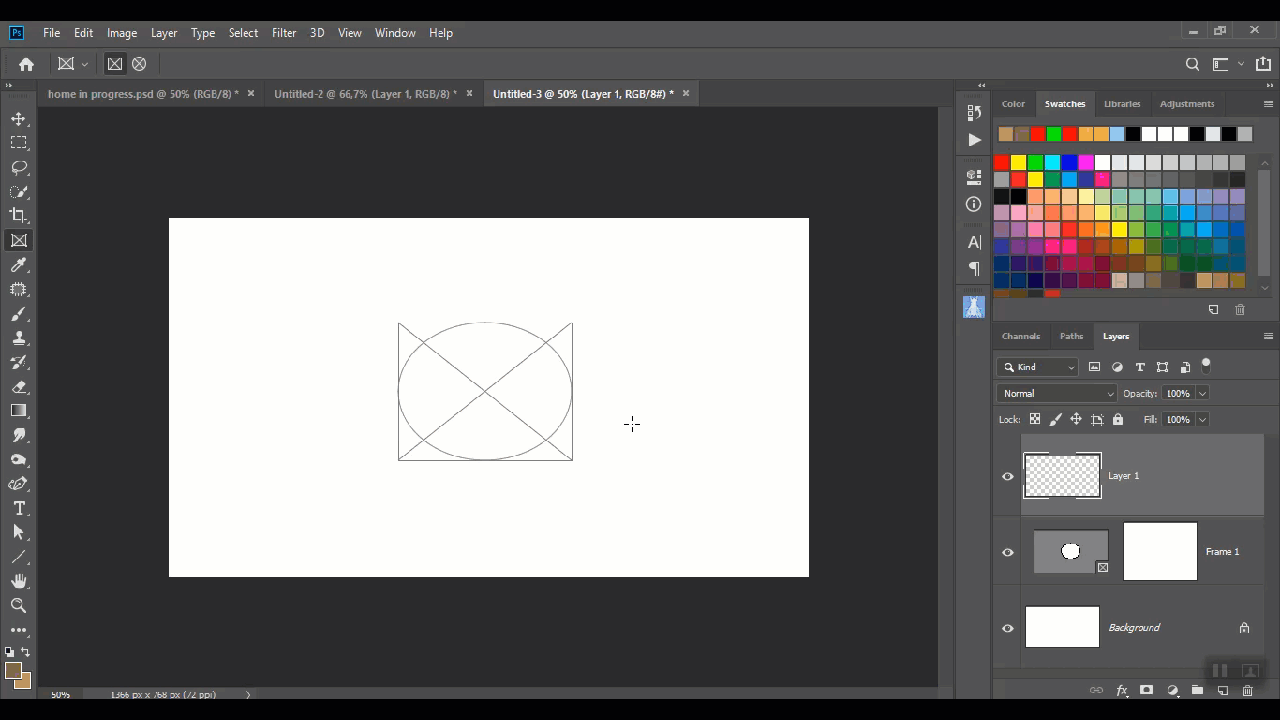Select the Rectangular Marquee tool
Image resolution: width=1280 pixels, height=720 pixels.
[19, 143]
